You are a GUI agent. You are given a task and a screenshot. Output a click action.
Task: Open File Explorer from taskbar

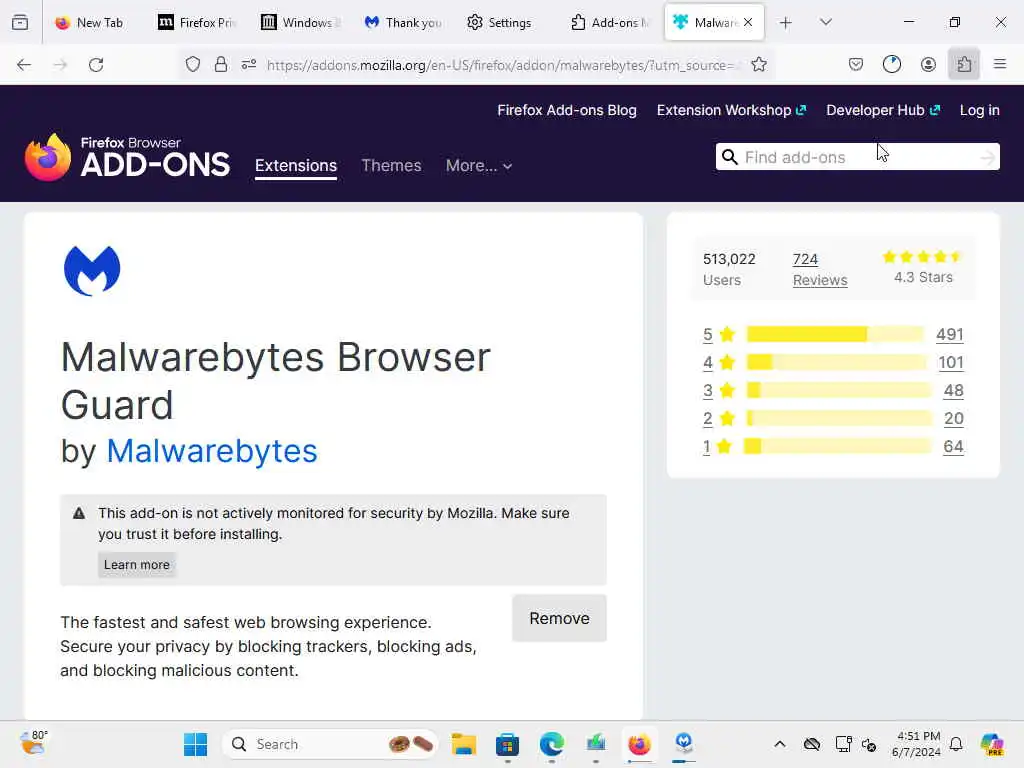pyautogui.click(x=464, y=744)
